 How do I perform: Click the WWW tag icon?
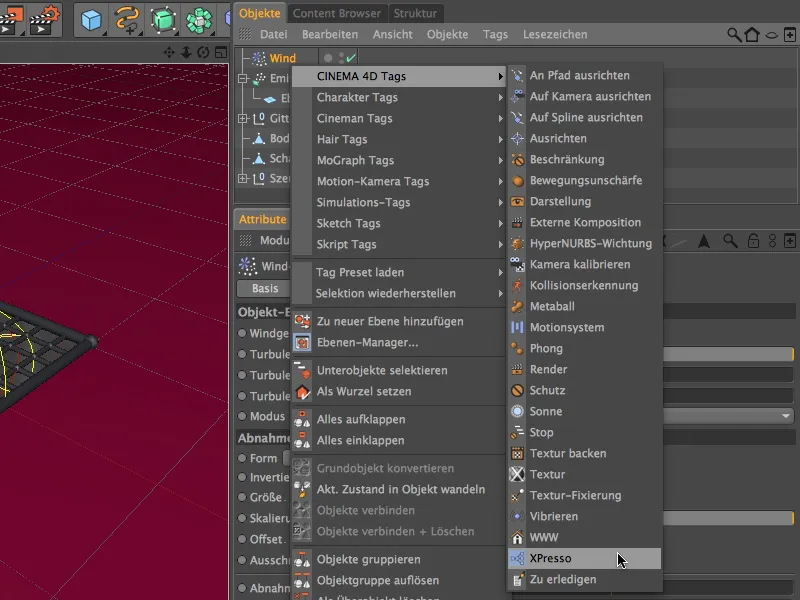pyautogui.click(x=517, y=537)
